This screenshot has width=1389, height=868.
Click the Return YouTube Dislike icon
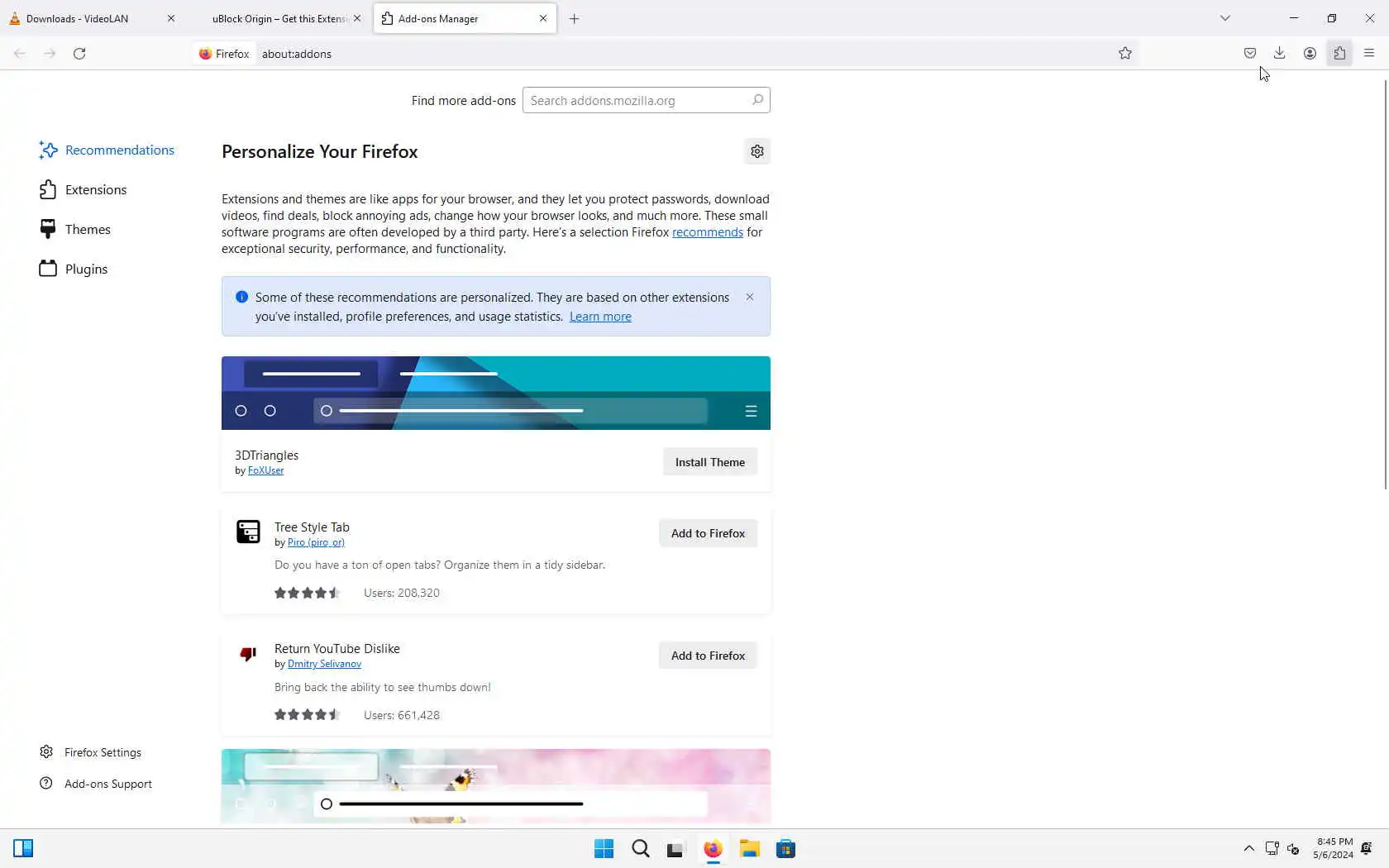pyautogui.click(x=248, y=654)
